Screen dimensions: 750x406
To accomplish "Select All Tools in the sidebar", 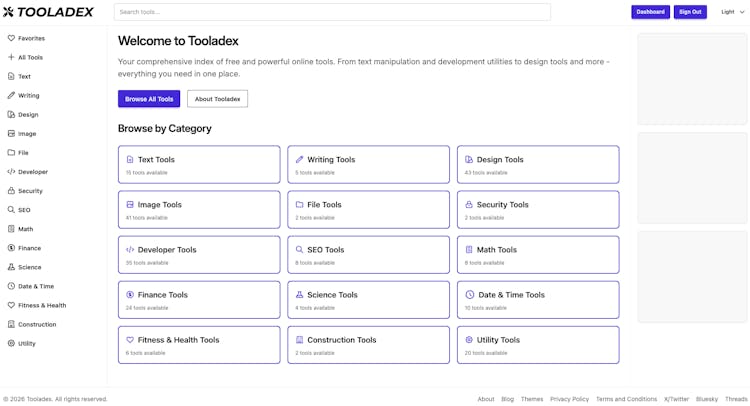I will pos(30,57).
